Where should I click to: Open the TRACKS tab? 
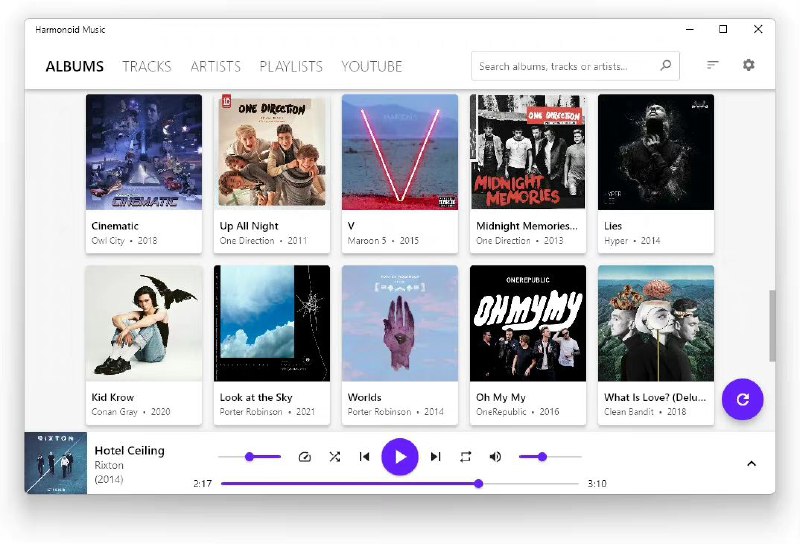pos(146,66)
